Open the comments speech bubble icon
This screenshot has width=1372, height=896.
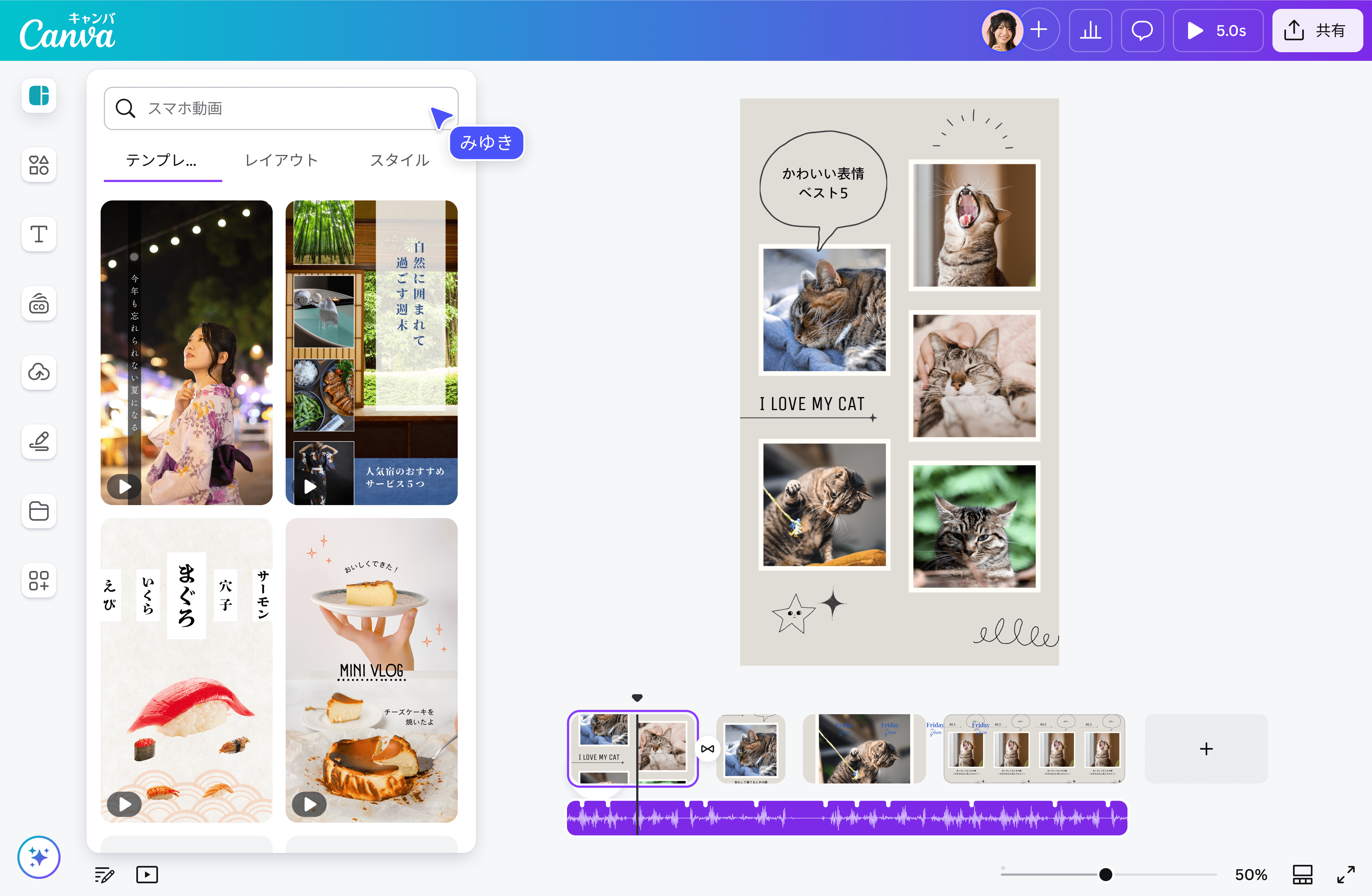[1142, 31]
